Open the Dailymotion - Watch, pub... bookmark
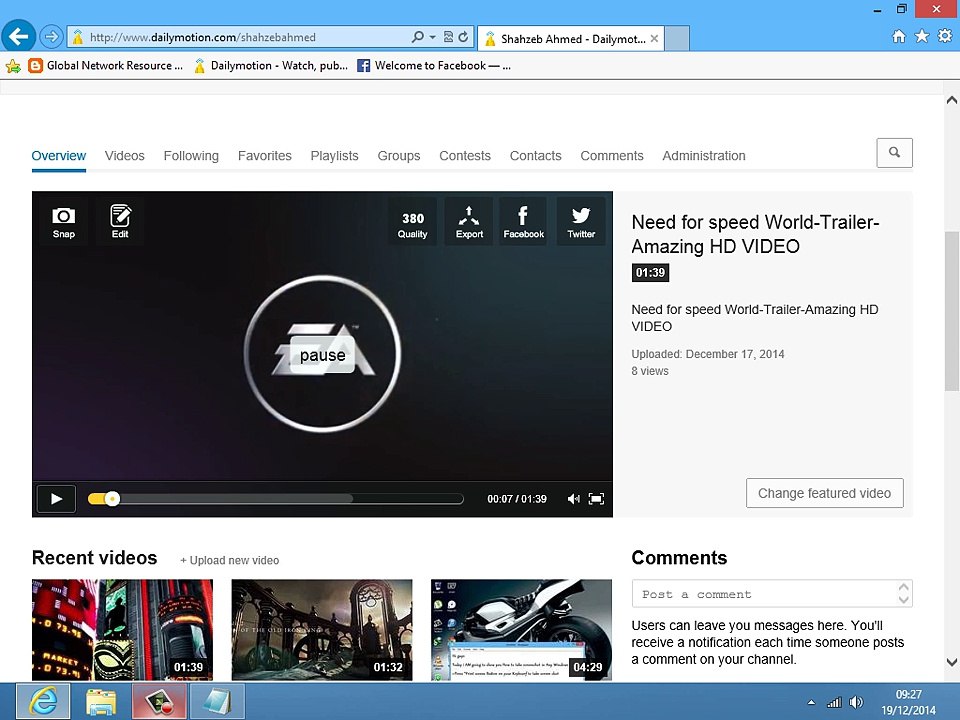960x720 pixels. 271,66
